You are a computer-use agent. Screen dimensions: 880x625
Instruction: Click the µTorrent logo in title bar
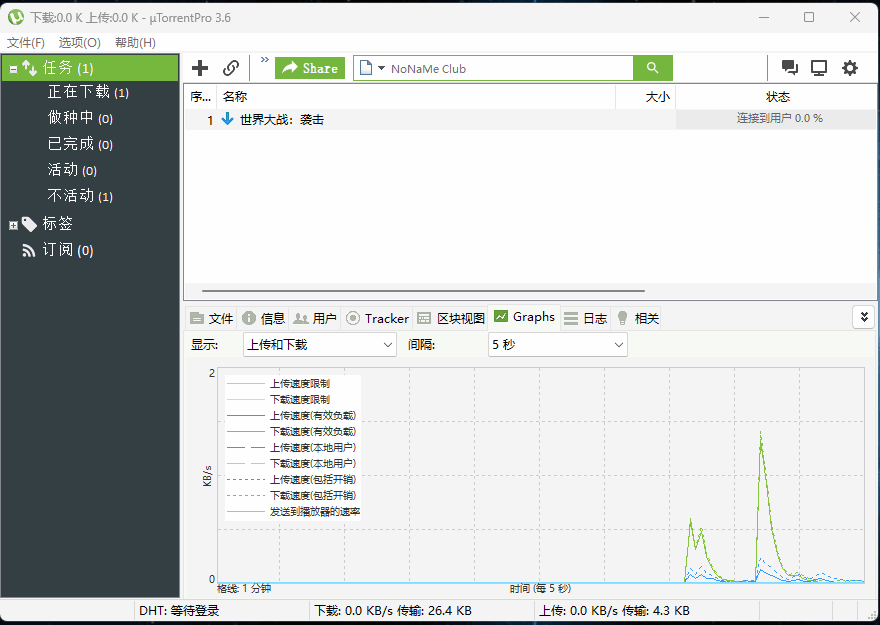16,17
